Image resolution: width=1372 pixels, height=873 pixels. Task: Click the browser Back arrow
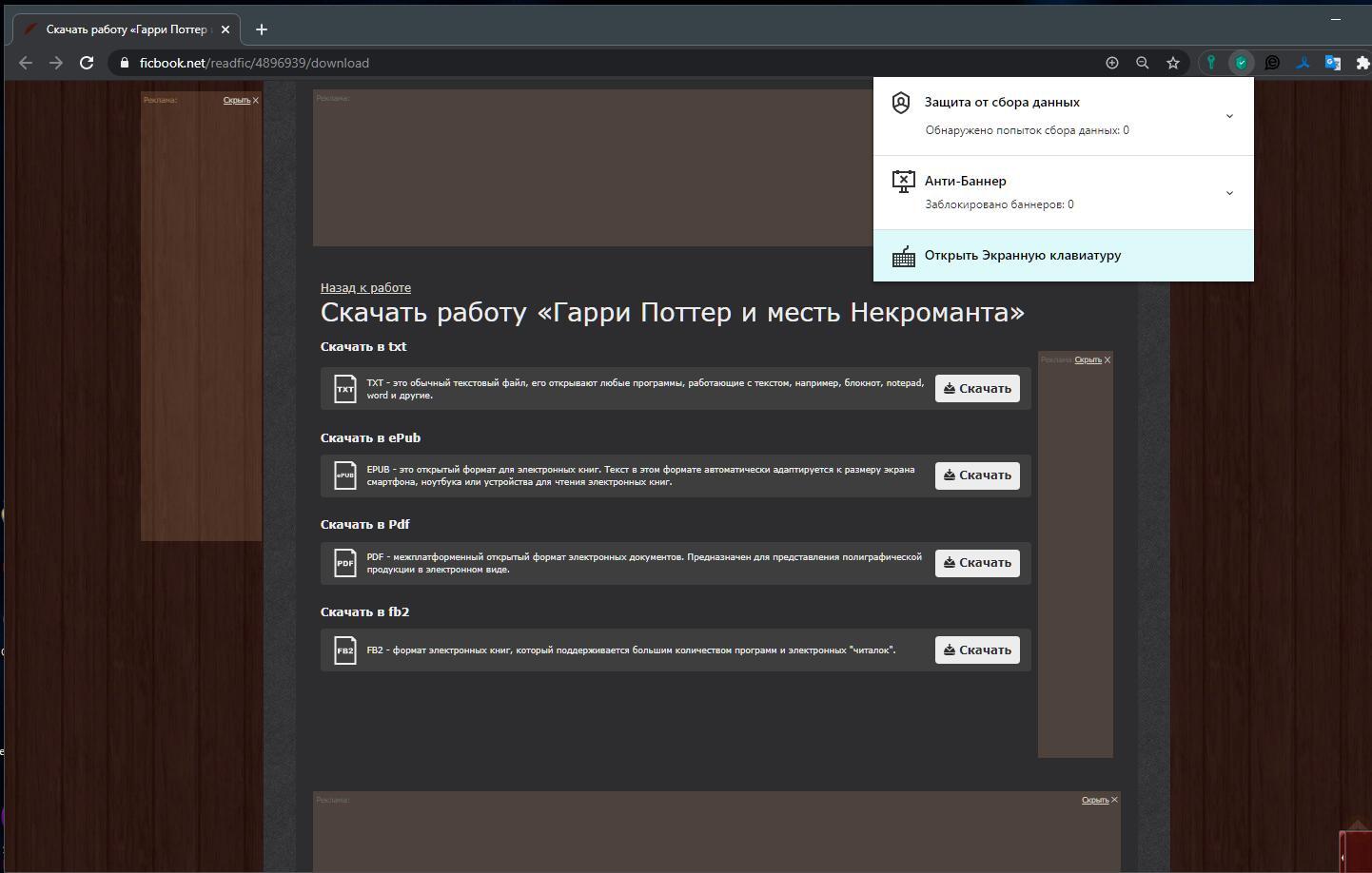[x=26, y=63]
